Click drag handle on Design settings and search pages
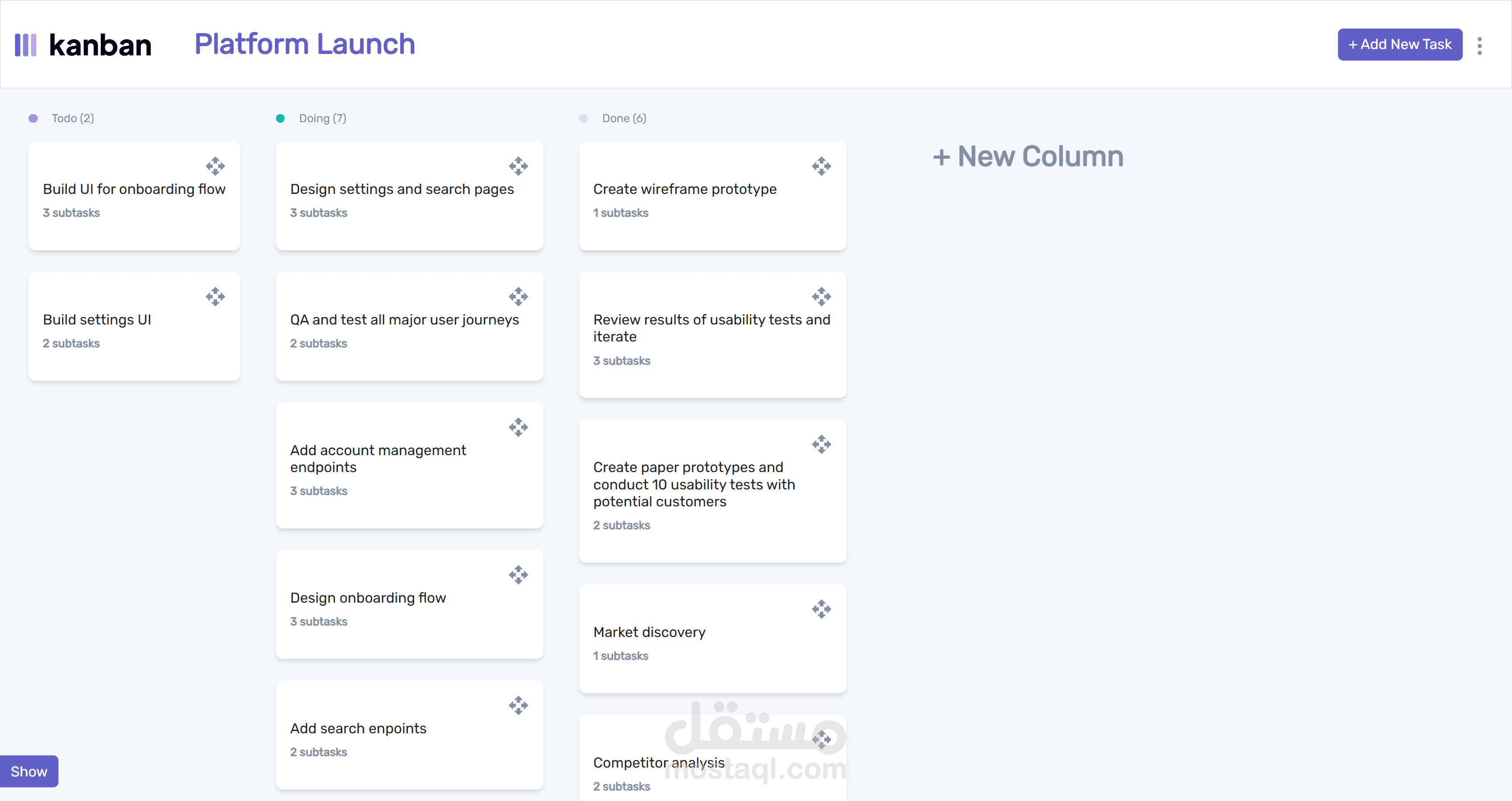The height and width of the screenshot is (801, 1512). point(518,166)
